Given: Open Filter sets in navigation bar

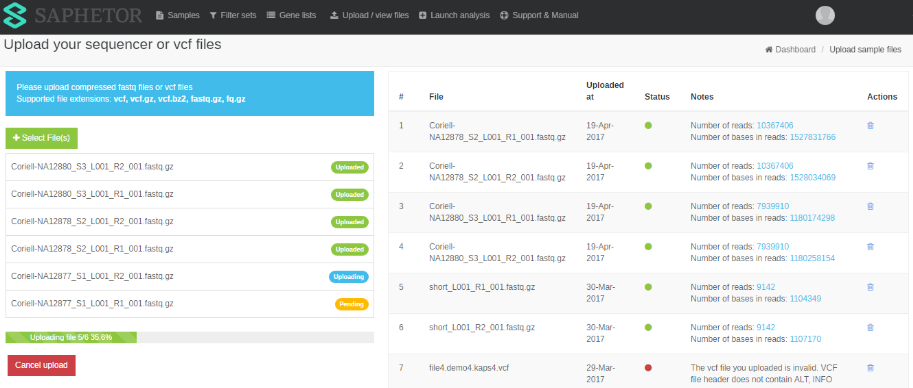Looking at the screenshot, I should point(232,15).
